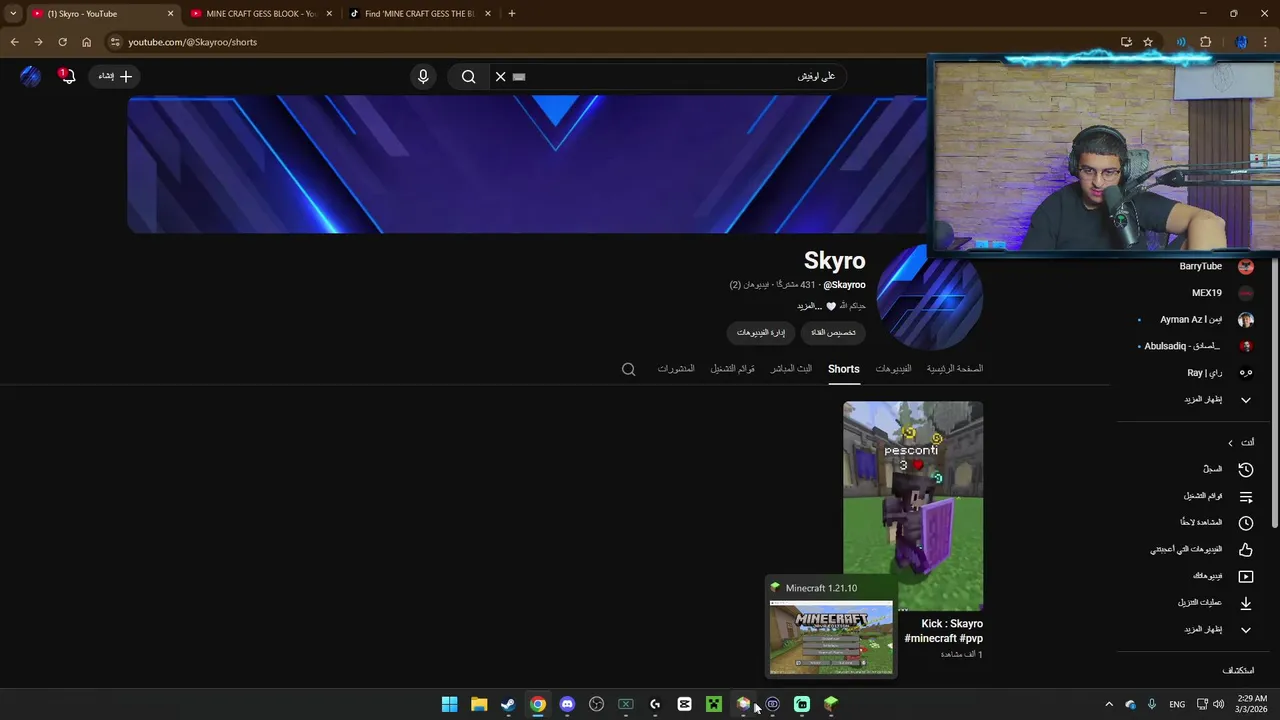
Task: Open the Extensions puzzle icon in Chrome
Action: [1205, 42]
